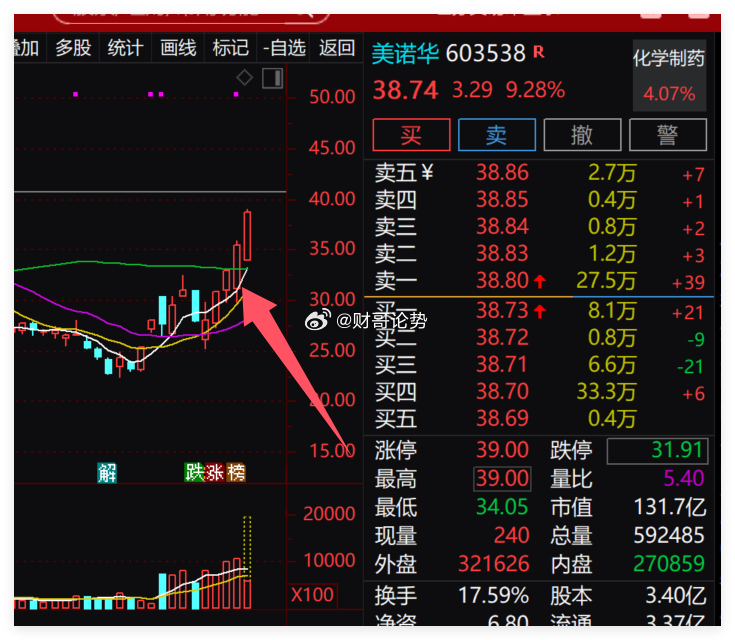Click the R margin trading marker
Viewport: 735px width, 640px height.
click(x=539, y=52)
